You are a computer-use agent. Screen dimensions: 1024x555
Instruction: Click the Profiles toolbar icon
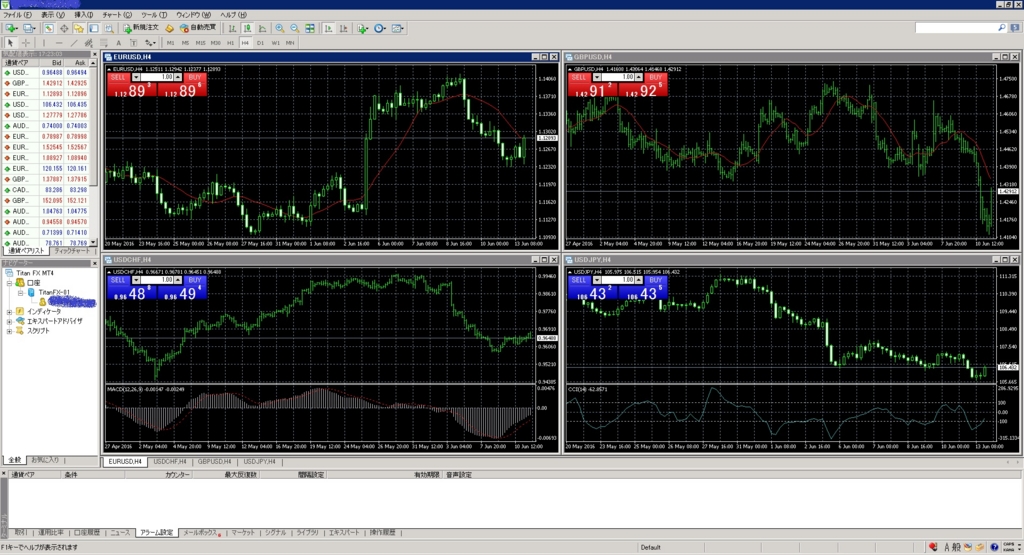29,28
